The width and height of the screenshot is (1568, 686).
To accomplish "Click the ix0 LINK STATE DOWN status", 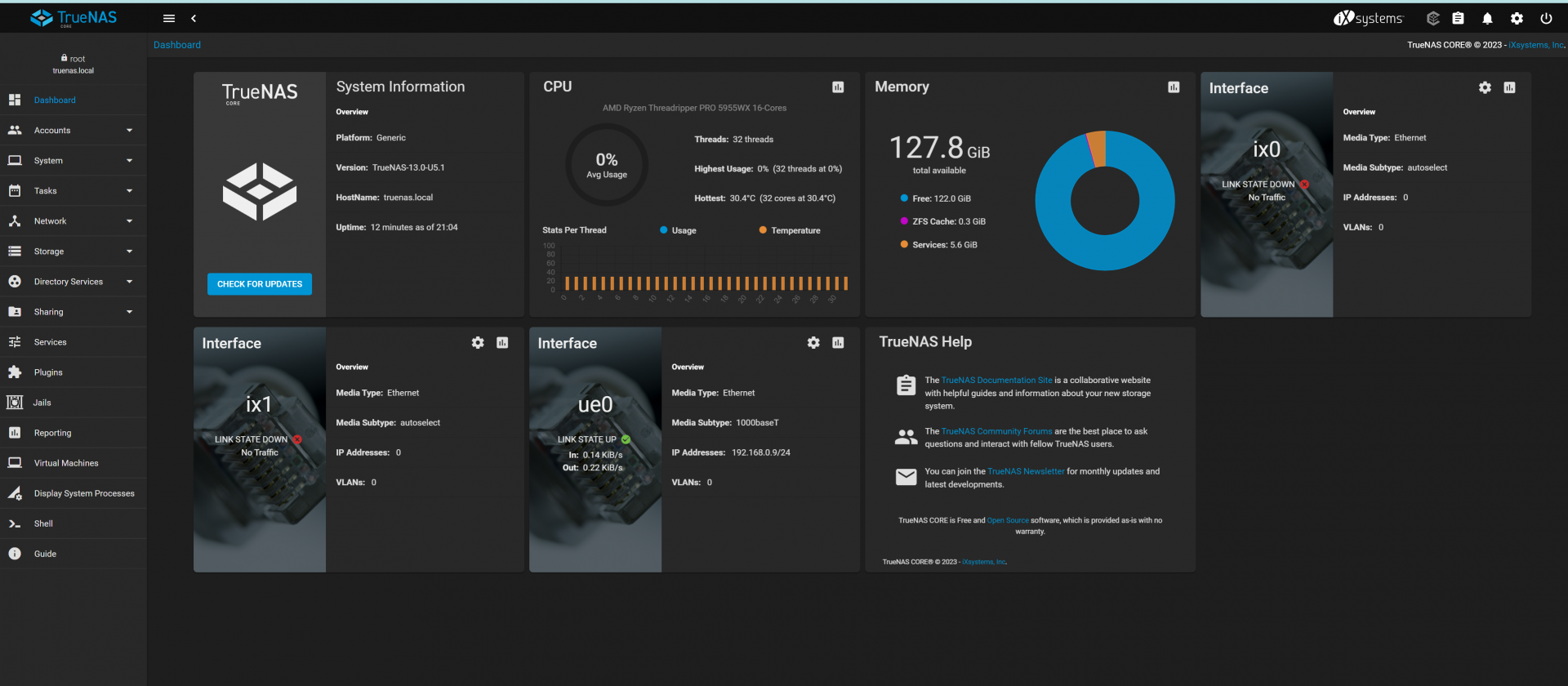I will click(1265, 185).
